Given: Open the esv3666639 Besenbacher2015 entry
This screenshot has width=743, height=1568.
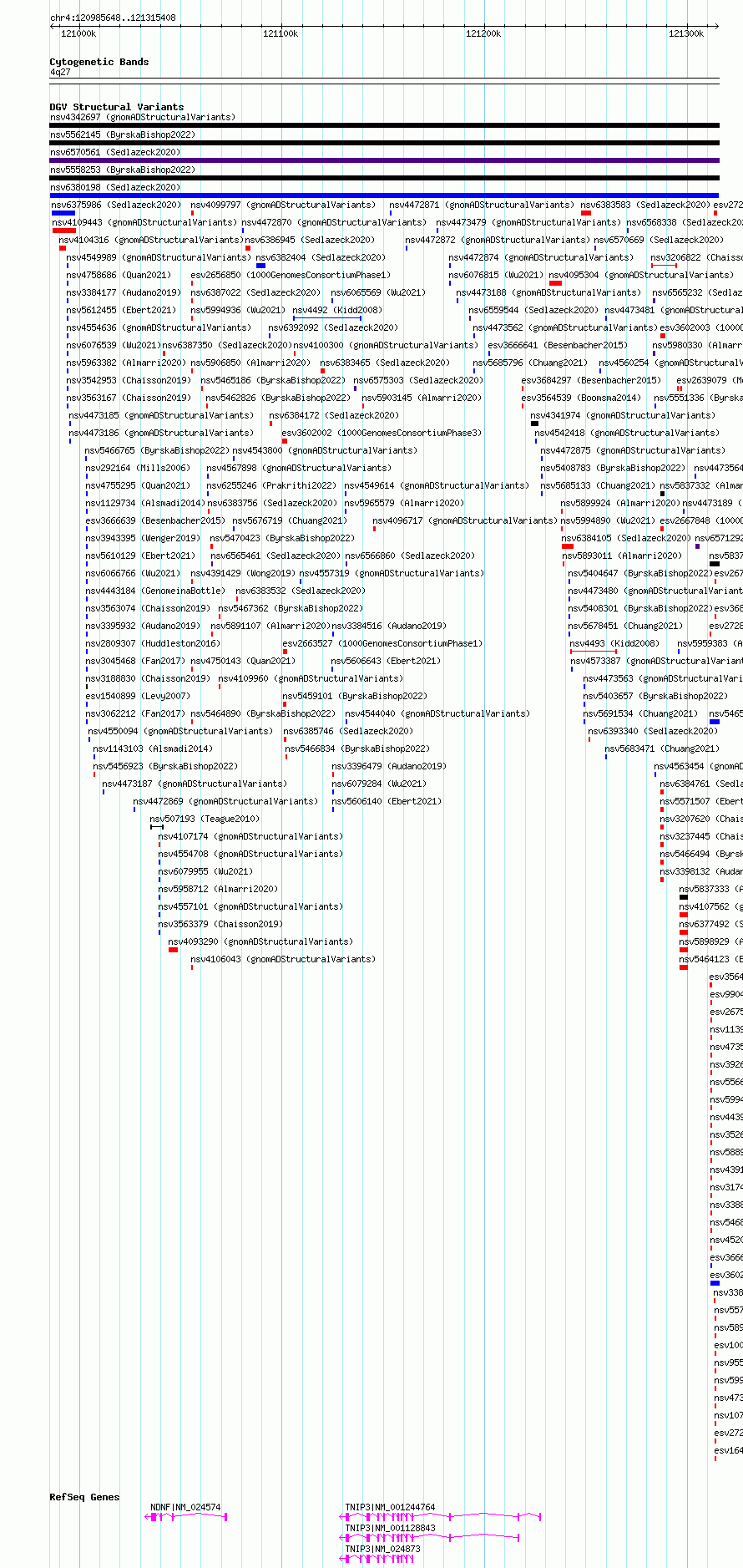Looking at the screenshot, I should point(154,520).
